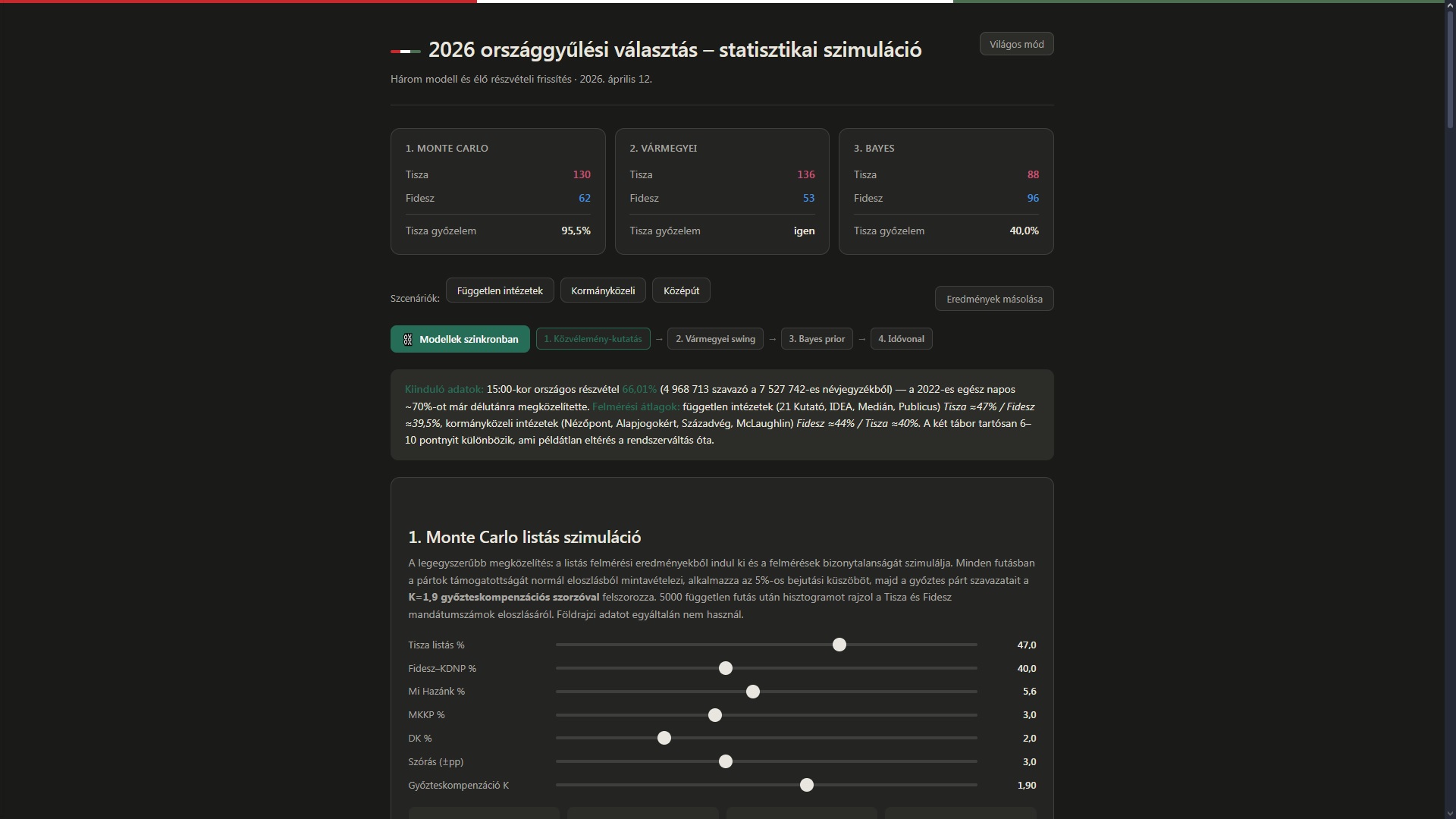Click the Mi Hazánk % slider
The image size is (1456, 819).
coord(752,692)
